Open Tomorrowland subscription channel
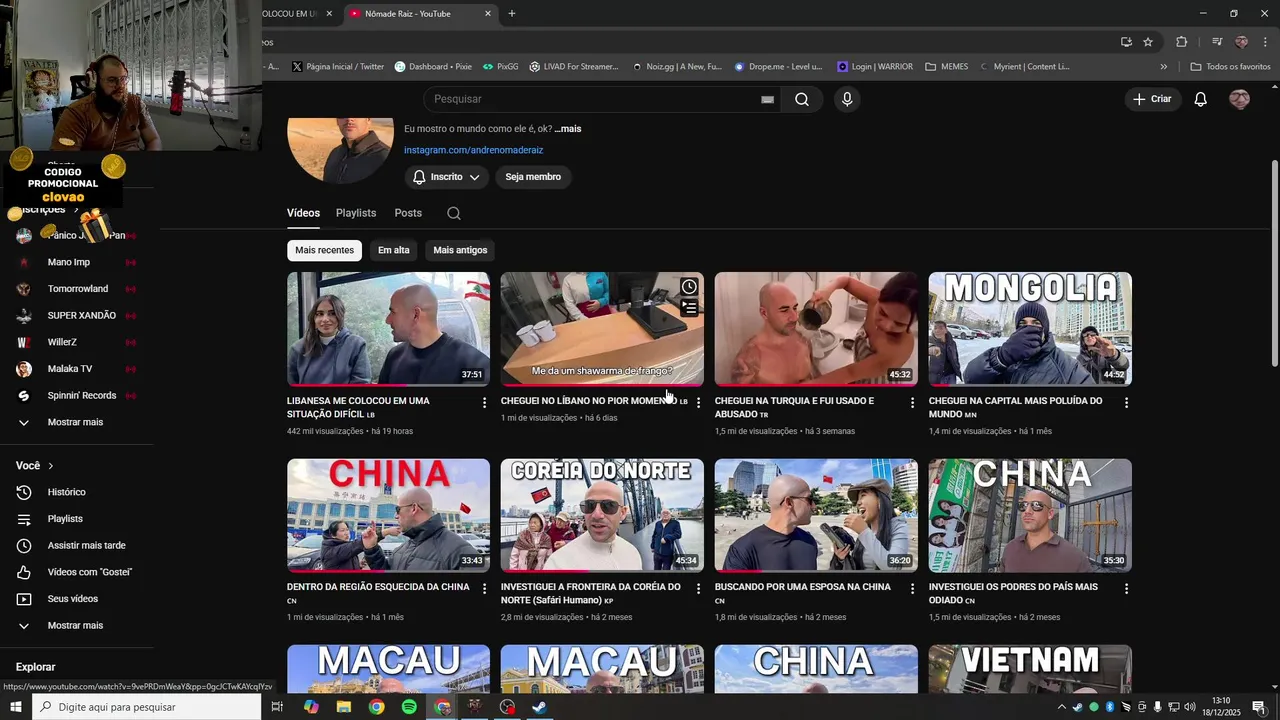 (78, 289)
